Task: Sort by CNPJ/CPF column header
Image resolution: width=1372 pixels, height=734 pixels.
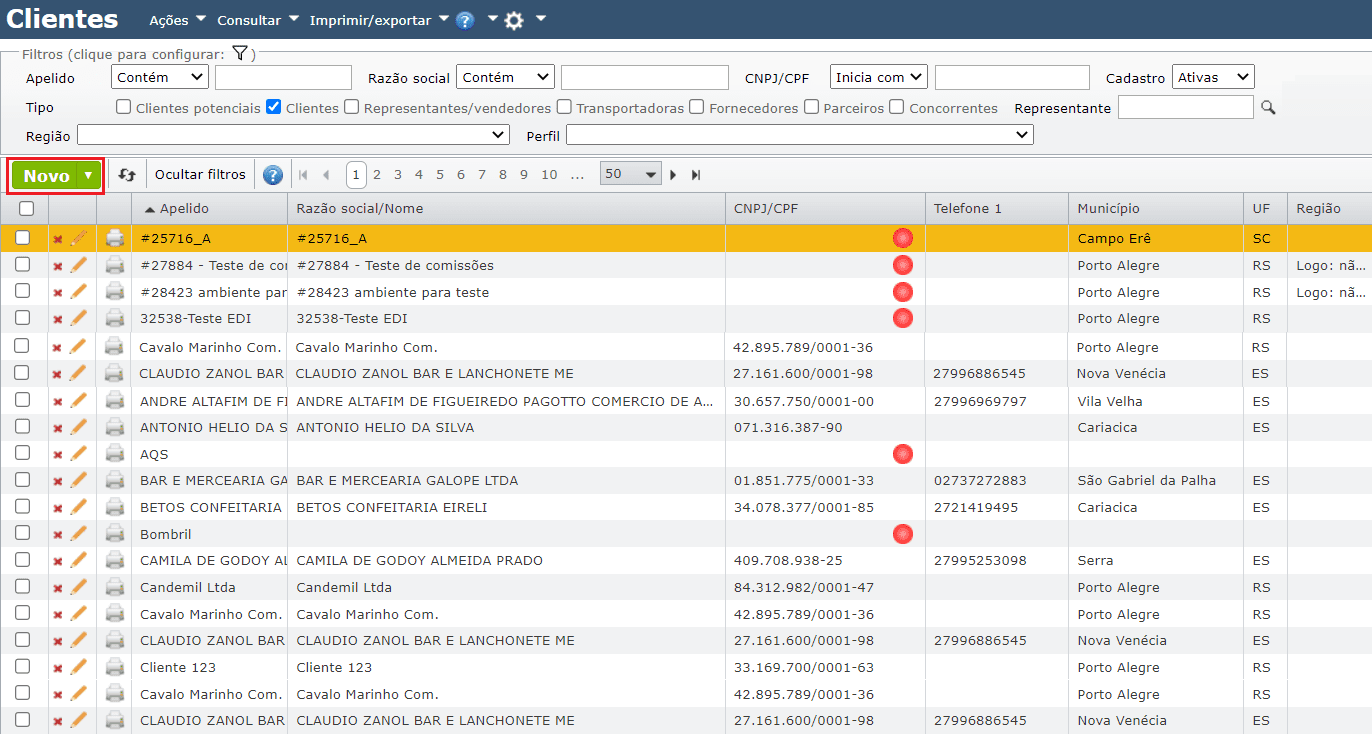Action: pos(766,208)
